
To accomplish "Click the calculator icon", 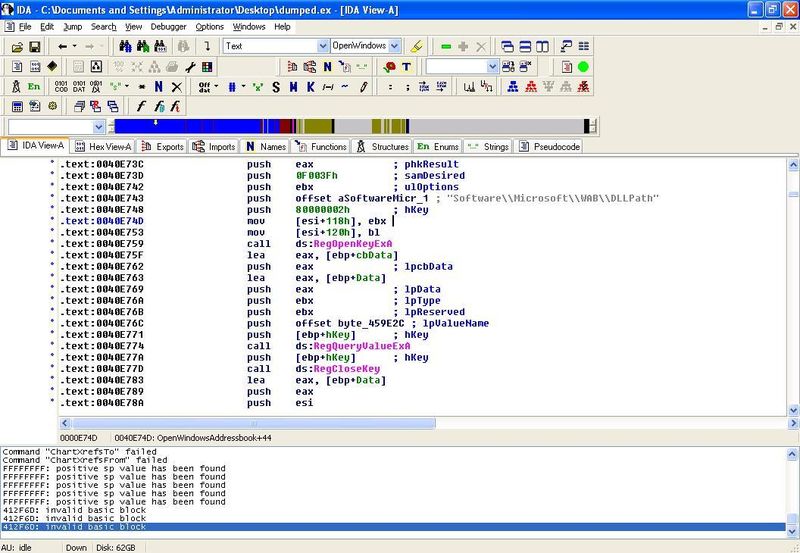I will click(x=17, y=107).
